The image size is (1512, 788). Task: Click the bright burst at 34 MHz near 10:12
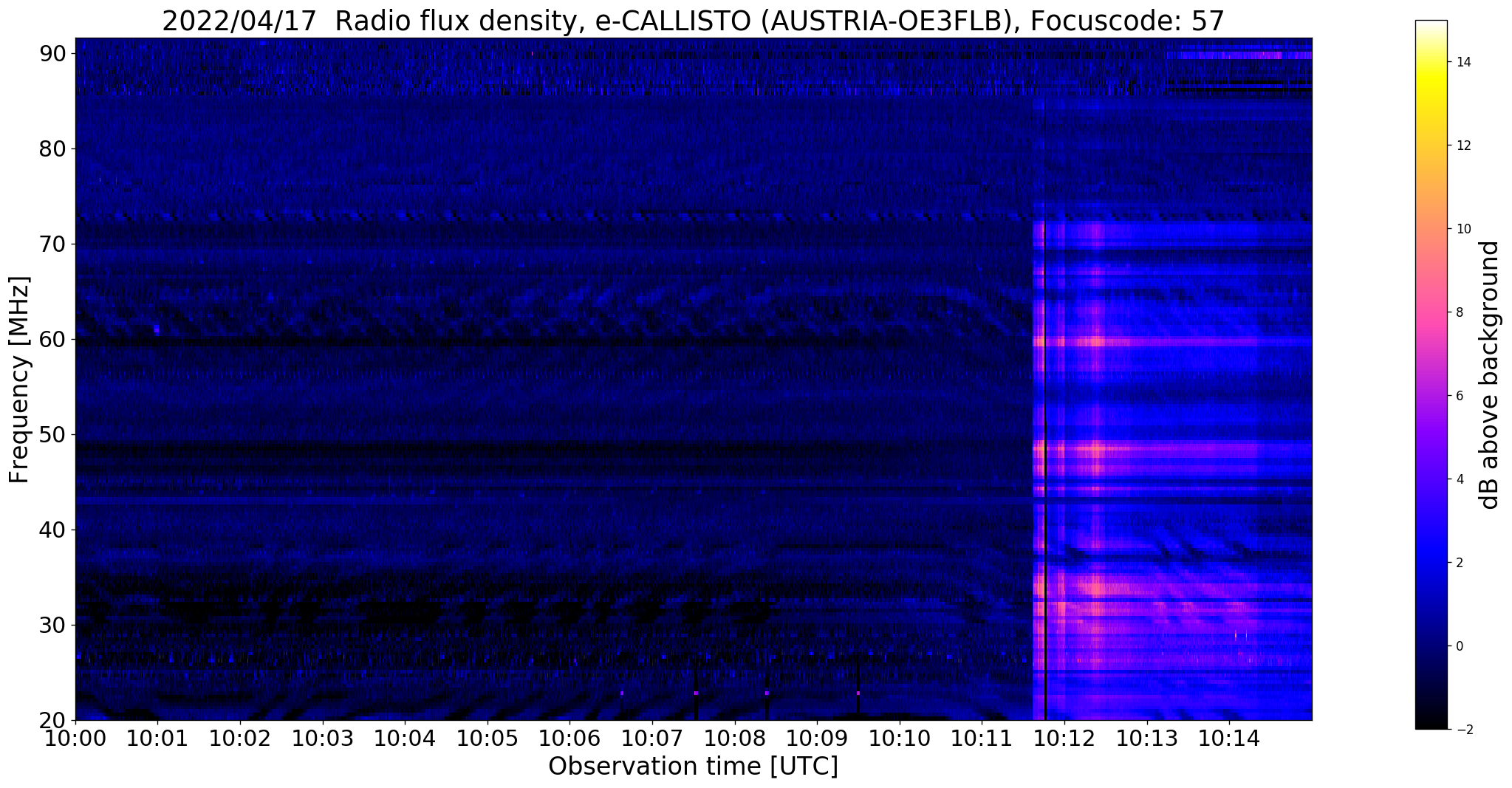point(1093,589)
